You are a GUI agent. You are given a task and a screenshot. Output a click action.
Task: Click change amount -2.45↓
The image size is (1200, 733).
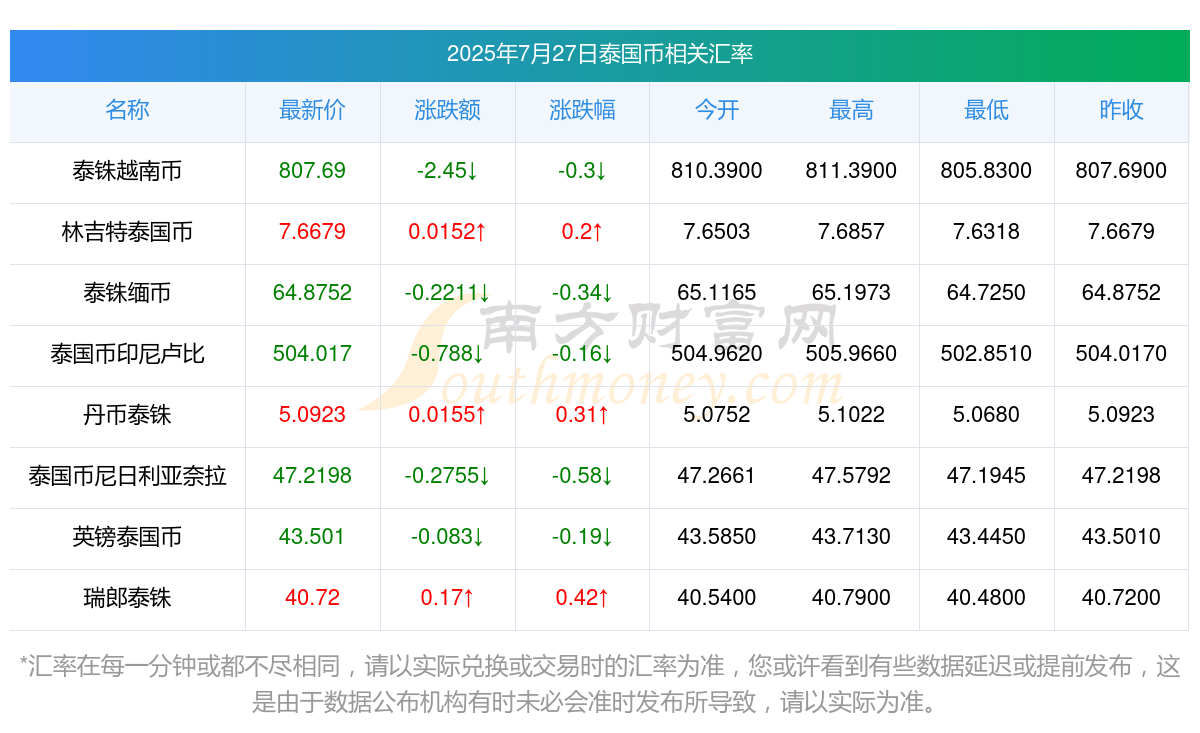(x=447, y=171)
